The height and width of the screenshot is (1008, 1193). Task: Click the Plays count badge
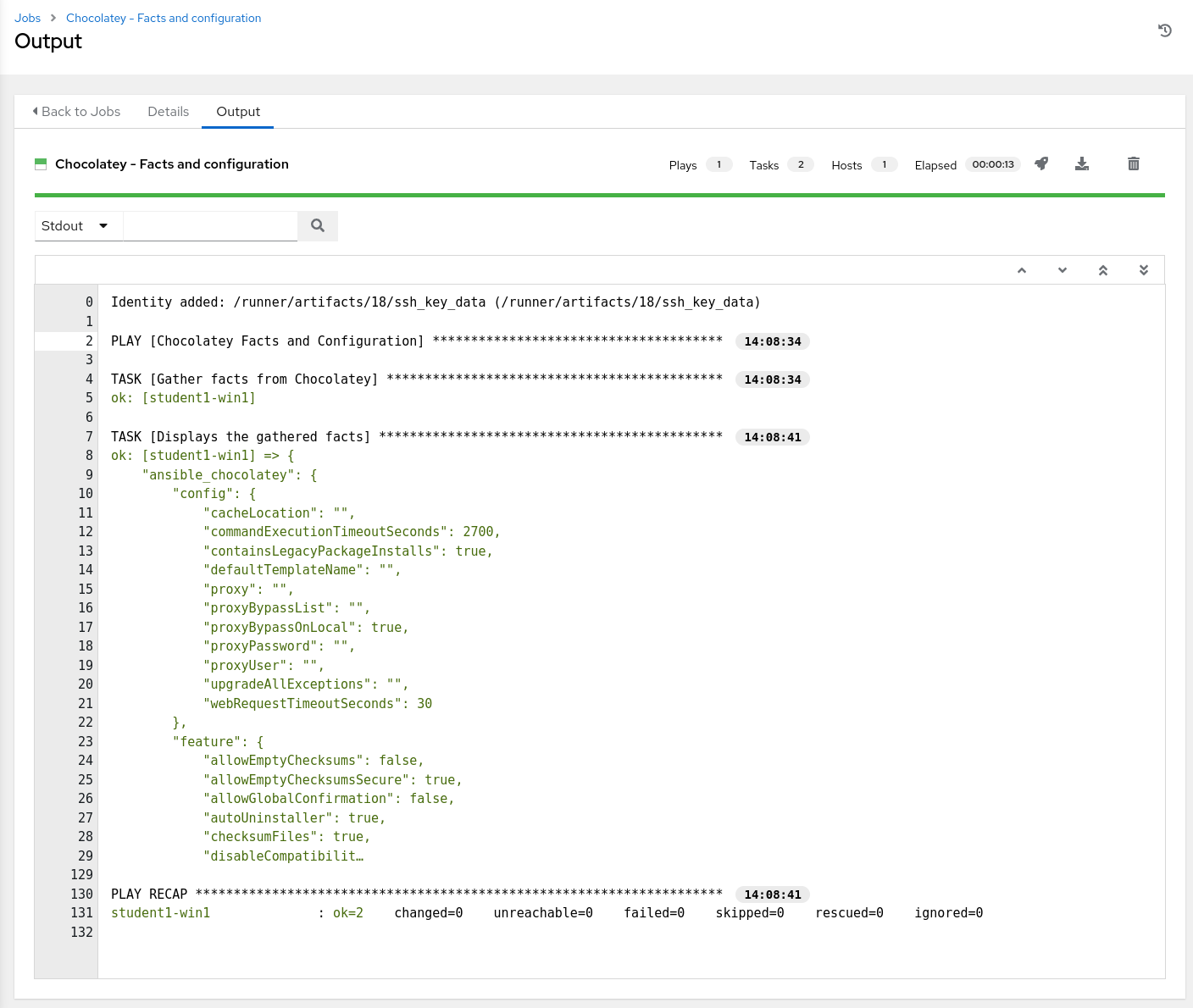(x=719, y=164)
